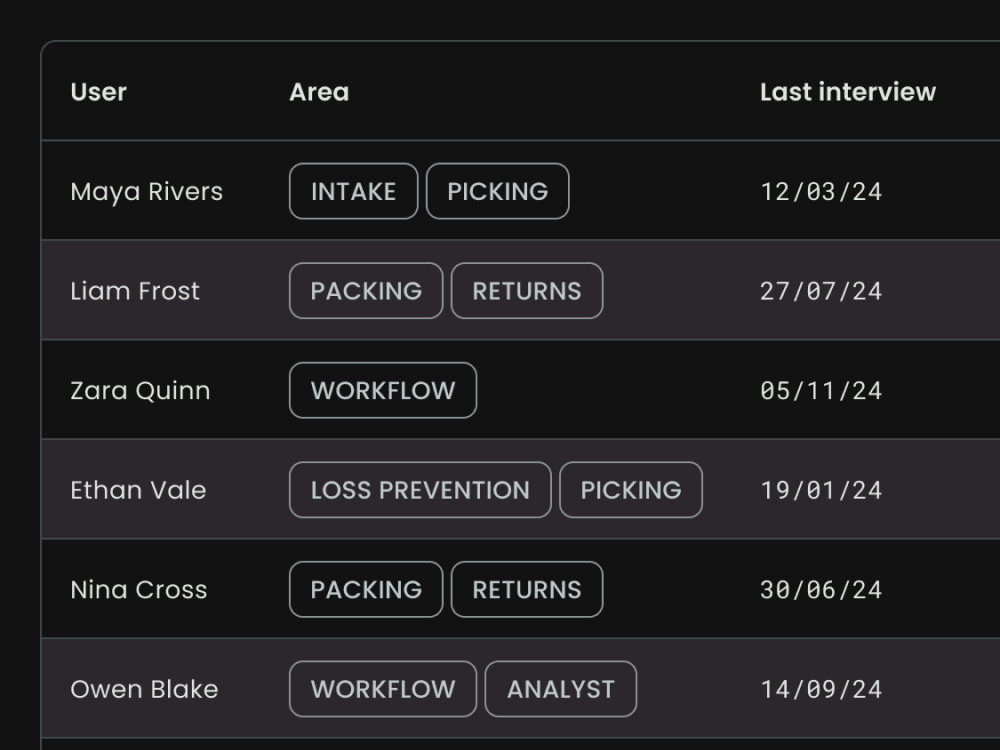Click the LOSS PREVENTION tag
Viewport: 1000px width, 750px height.
[420, 490]
